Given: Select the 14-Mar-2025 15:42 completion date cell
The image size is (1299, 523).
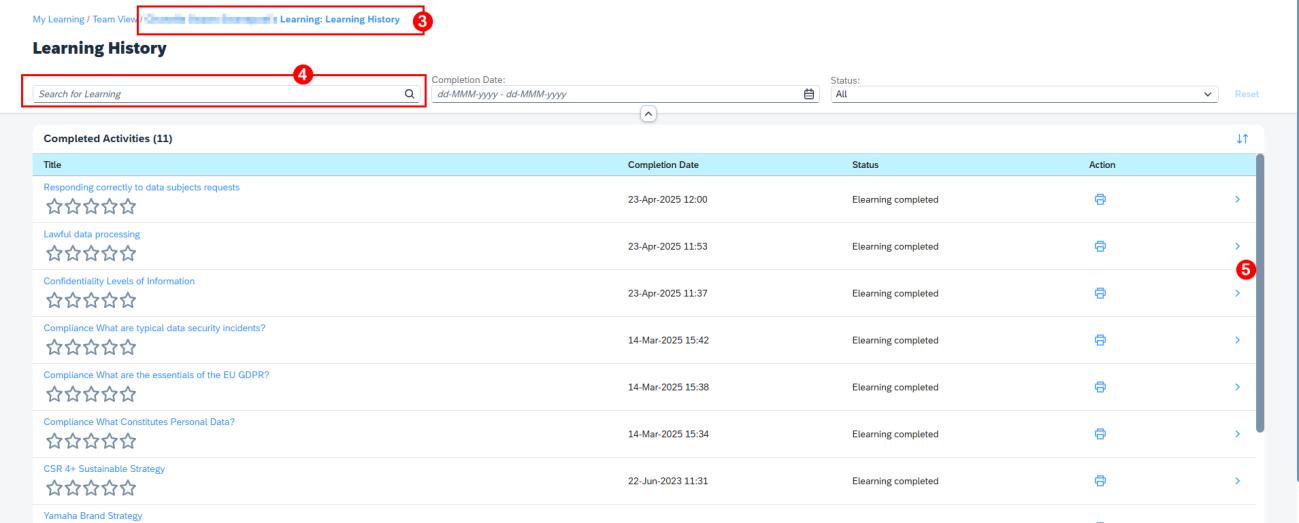Looking at the screenshot, I should 666,340.
